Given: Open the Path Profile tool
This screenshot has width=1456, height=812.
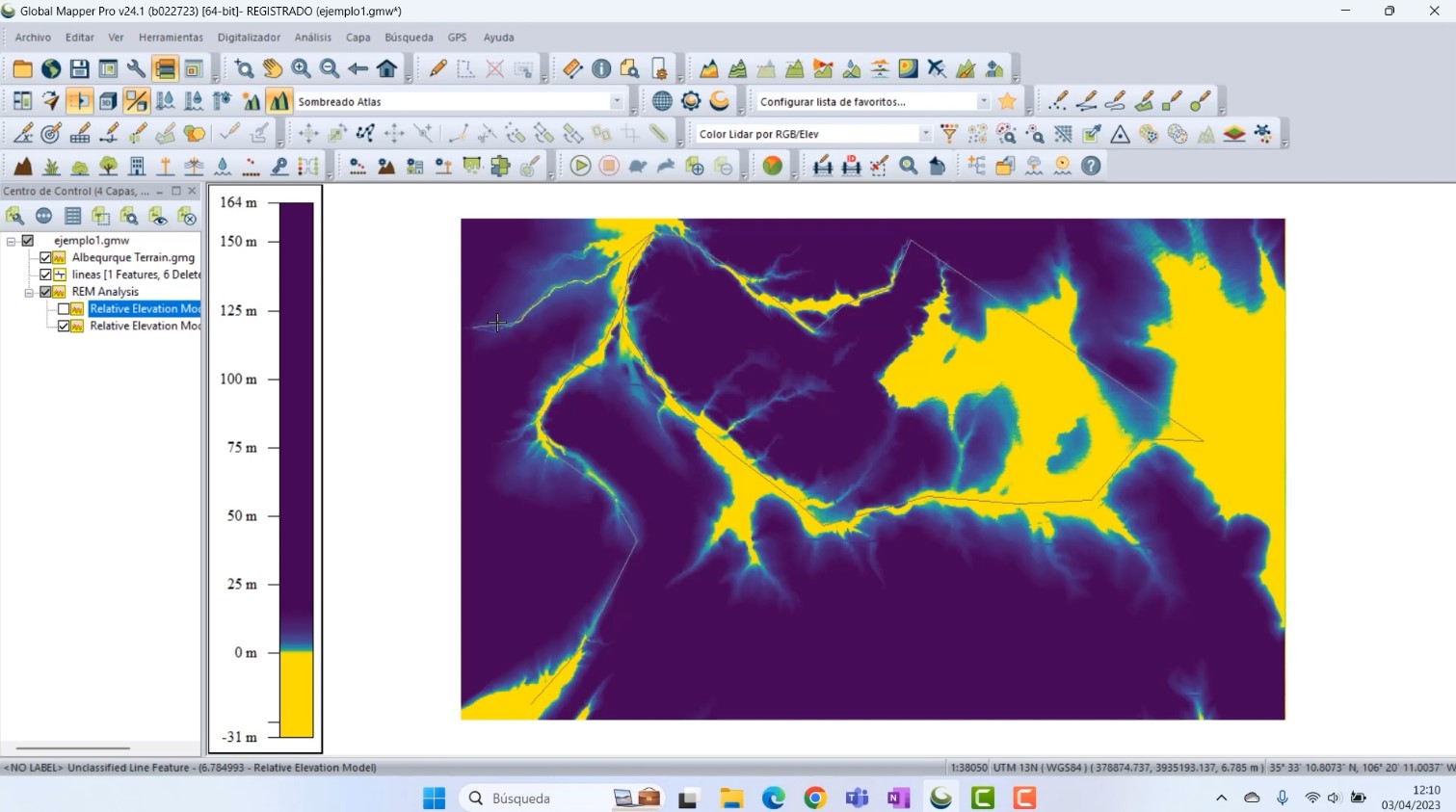Looking at the screenshot, I should click(708, 69).
